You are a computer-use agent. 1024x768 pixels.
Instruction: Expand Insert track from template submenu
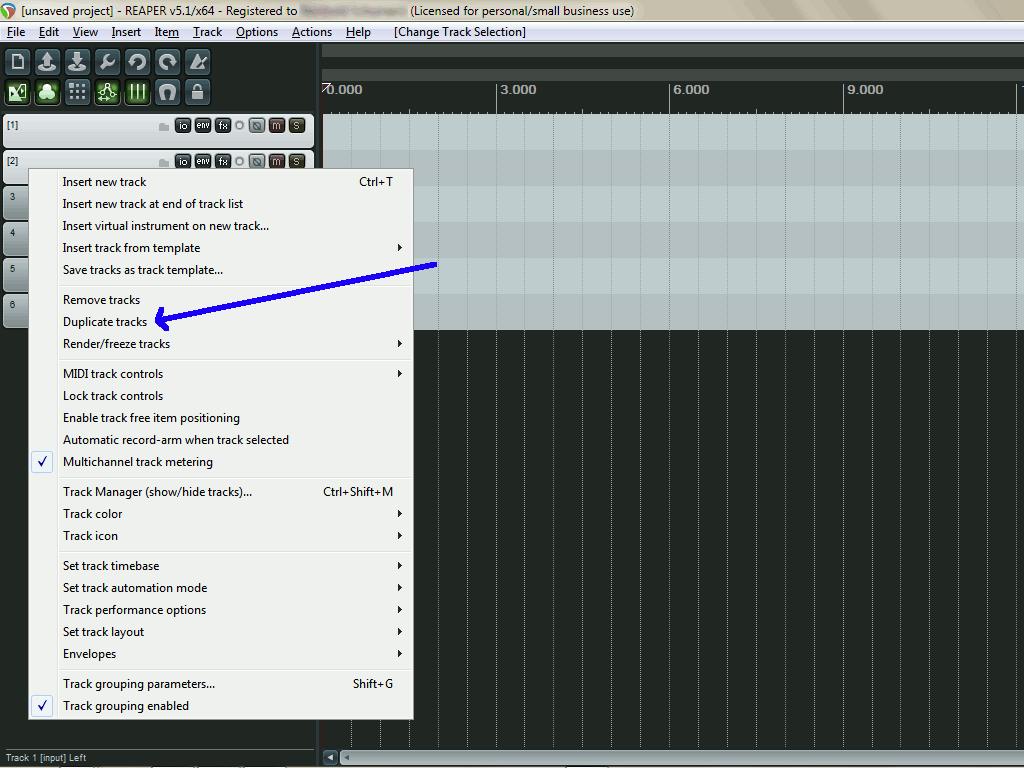(221, 248)
